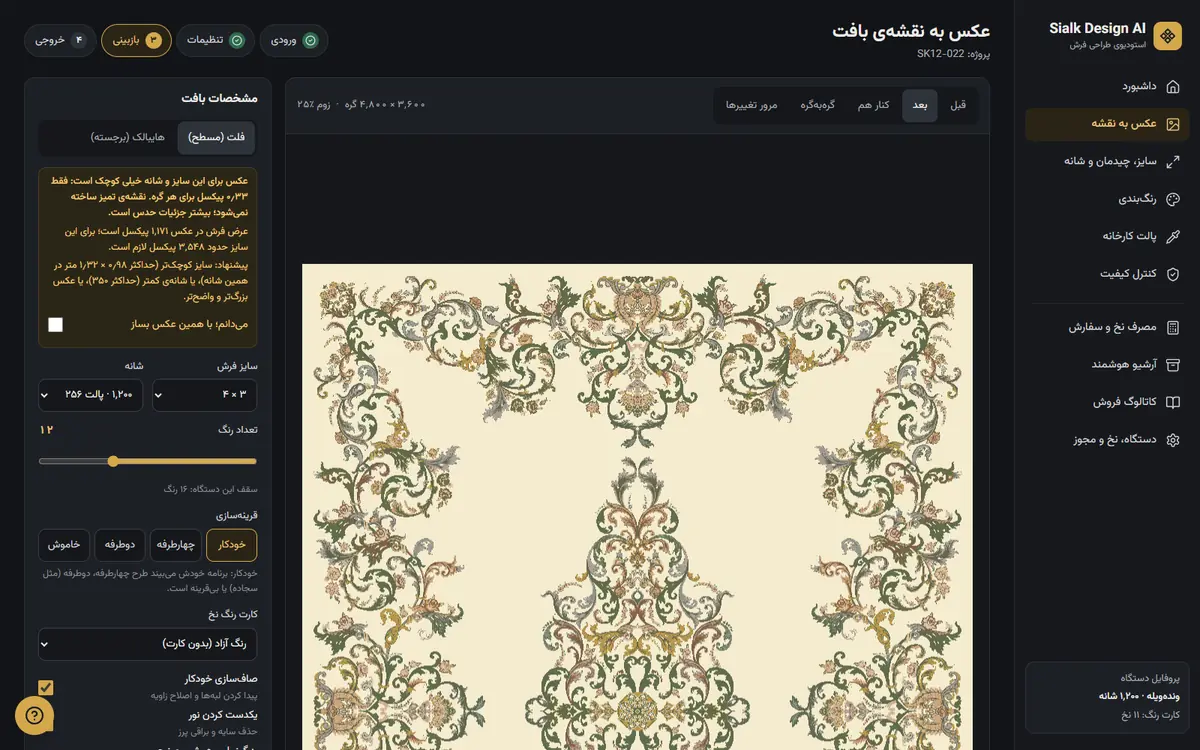The height and width of the screenshot is (750, 1200).
Task: Go to the بازبینی step
Action: tap(136, 40)
